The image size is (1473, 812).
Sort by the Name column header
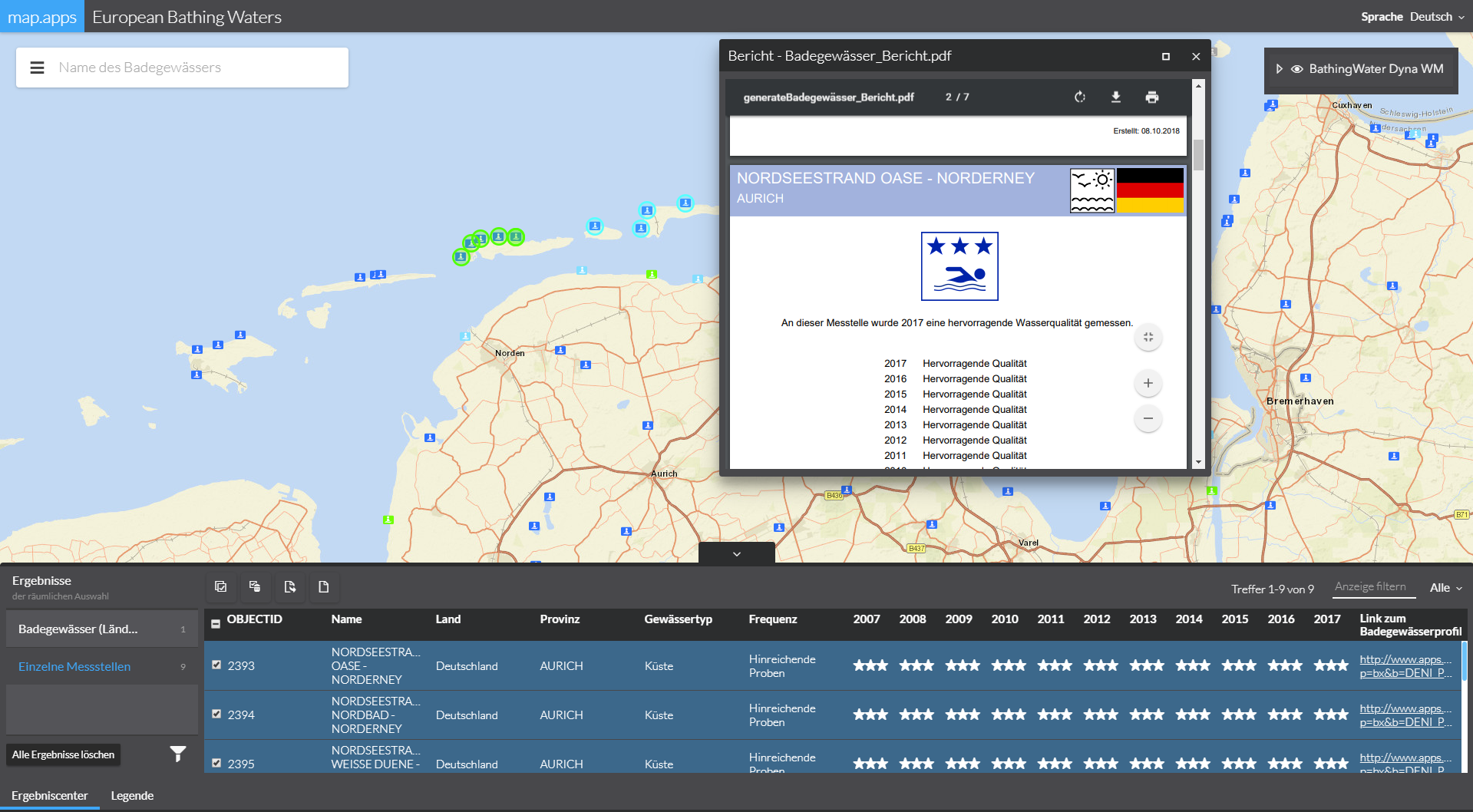(346, 619)
